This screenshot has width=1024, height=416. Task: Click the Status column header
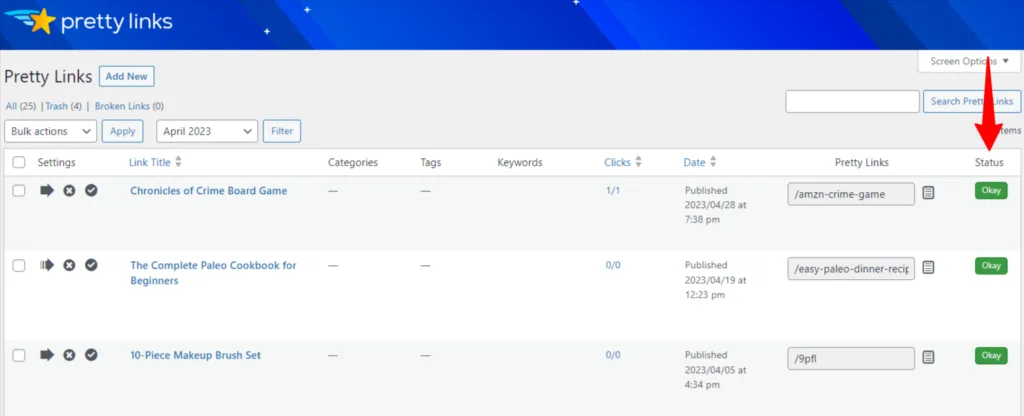point(989,163)
